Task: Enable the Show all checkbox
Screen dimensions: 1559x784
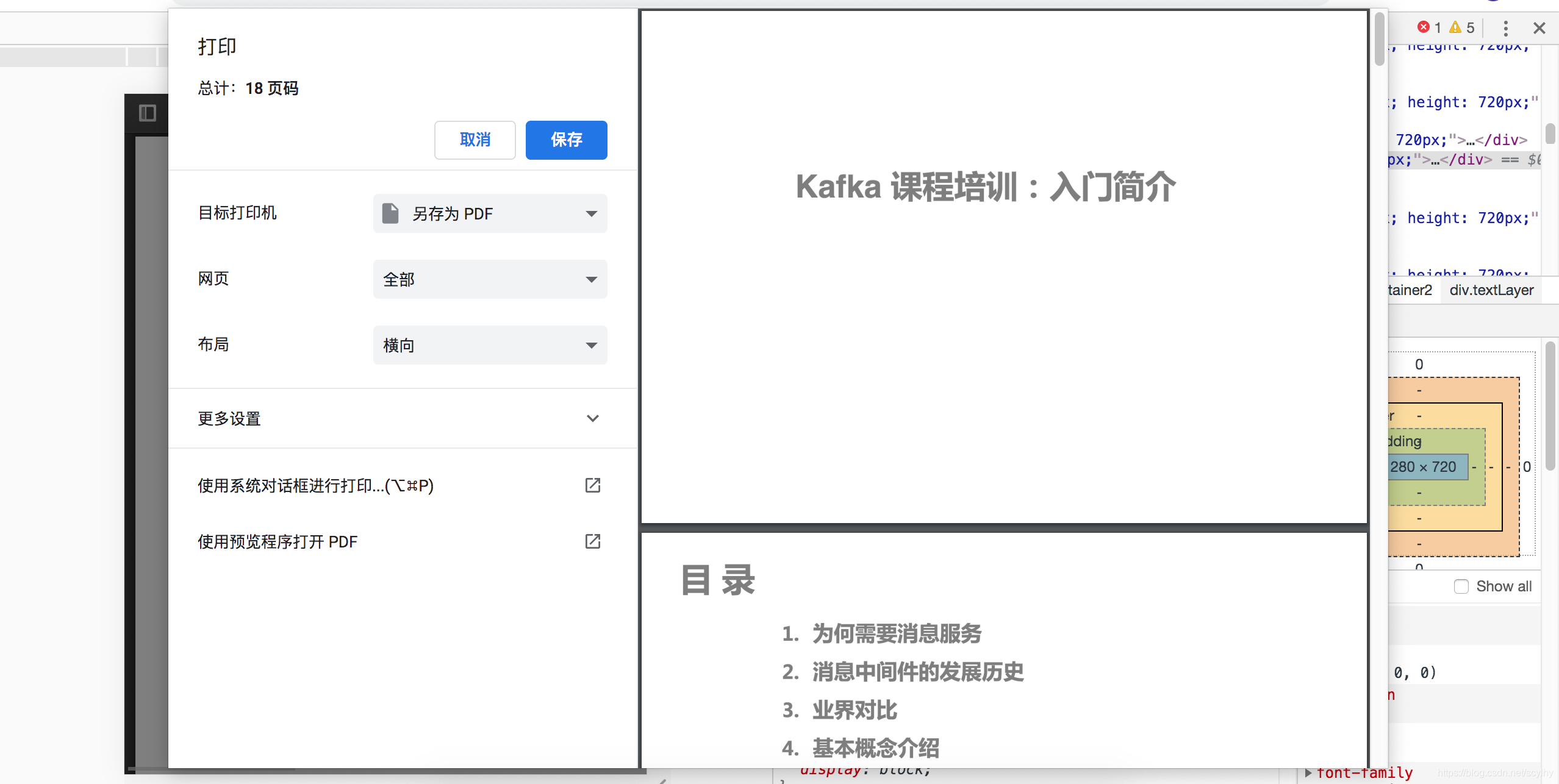Action: 1461,586
